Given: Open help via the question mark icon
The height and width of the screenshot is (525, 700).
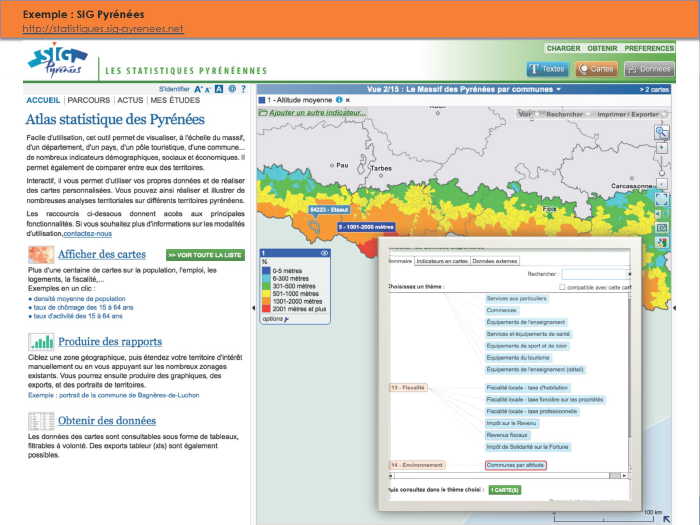Looking at the screenshot, I should click(x=243, y=89).
